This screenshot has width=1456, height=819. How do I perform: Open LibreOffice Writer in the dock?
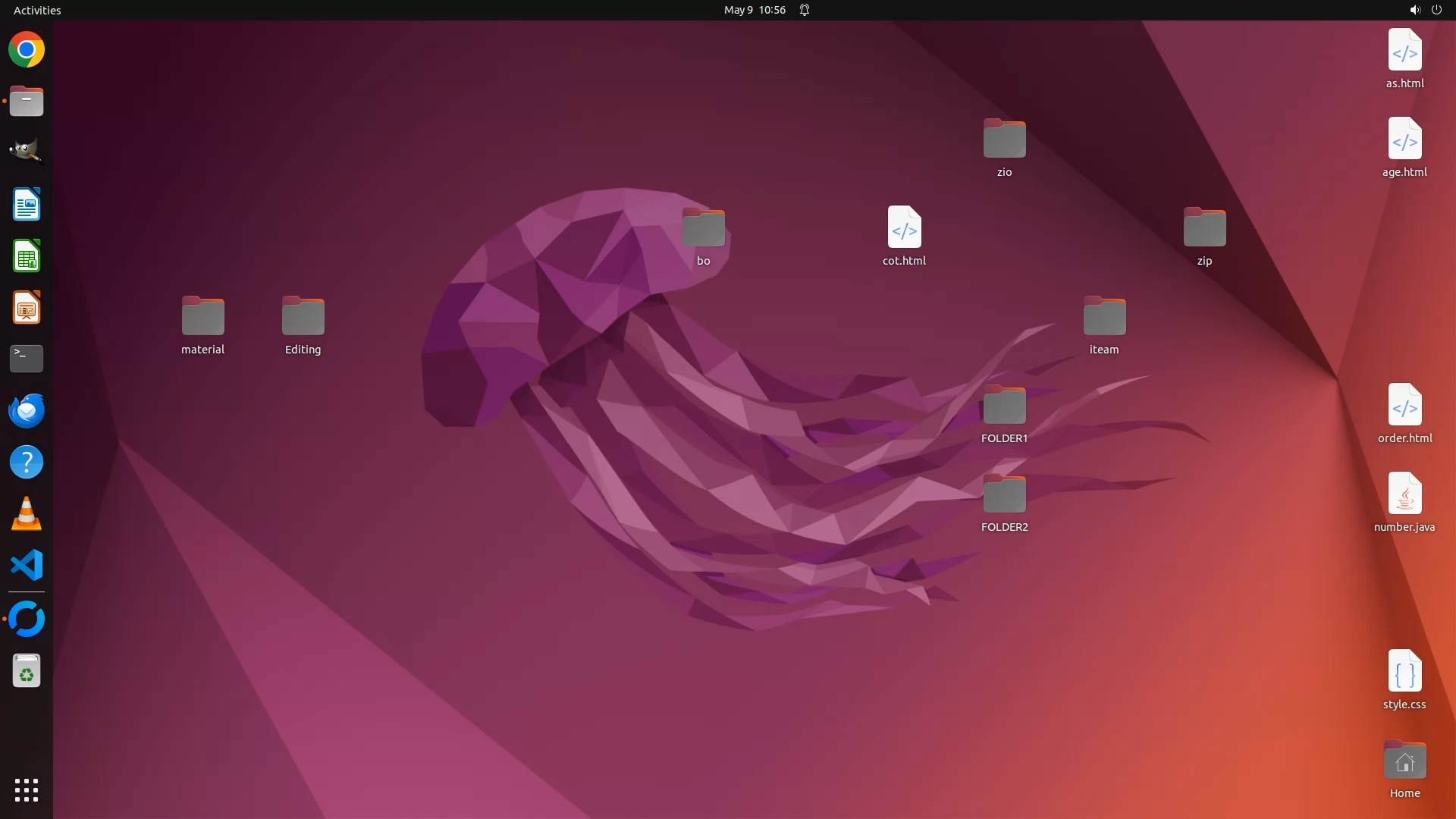point(27,205)
